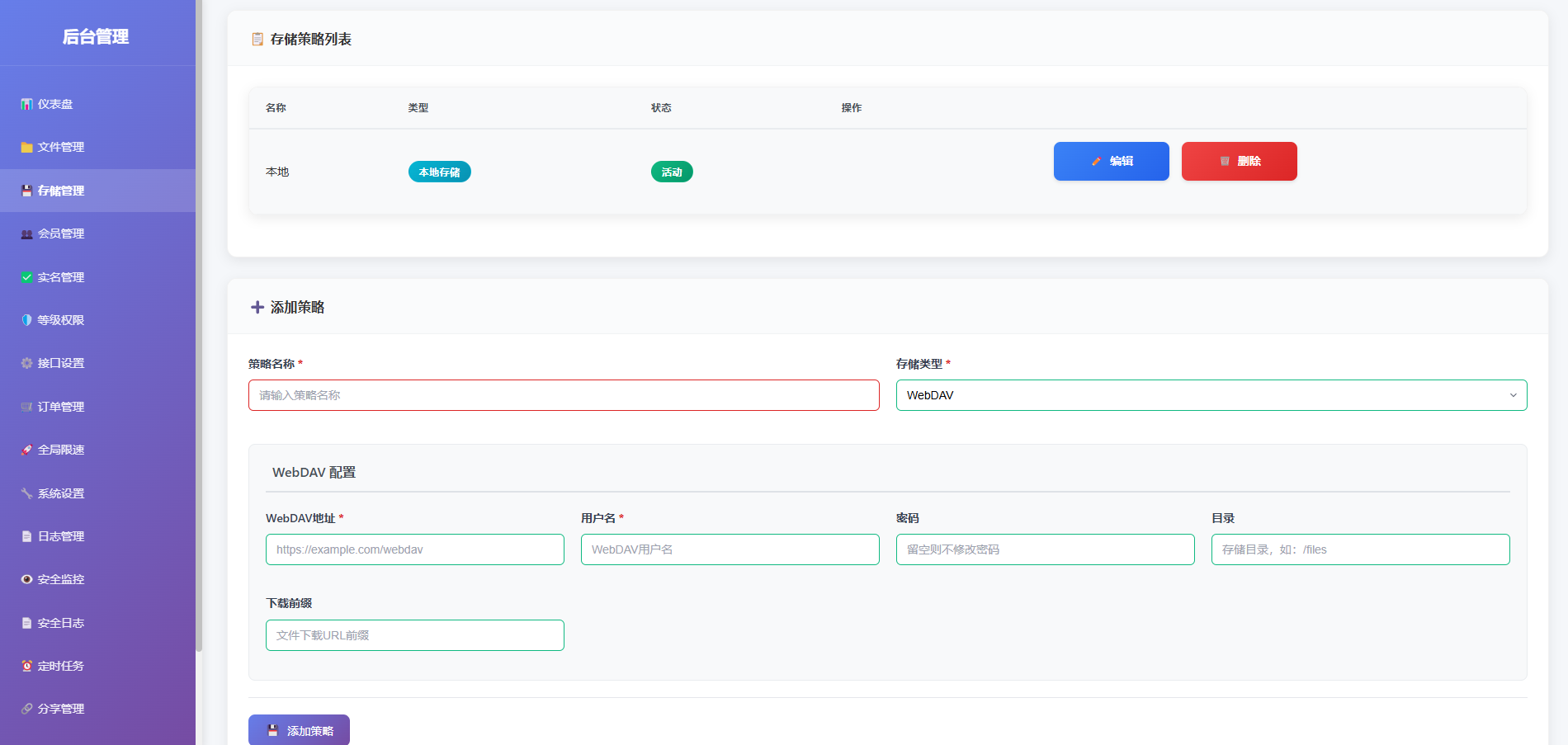Viewport: 1568px width, 745px height.
Task: Click the gear icon for 接口设置
Action: pos(26,364)
